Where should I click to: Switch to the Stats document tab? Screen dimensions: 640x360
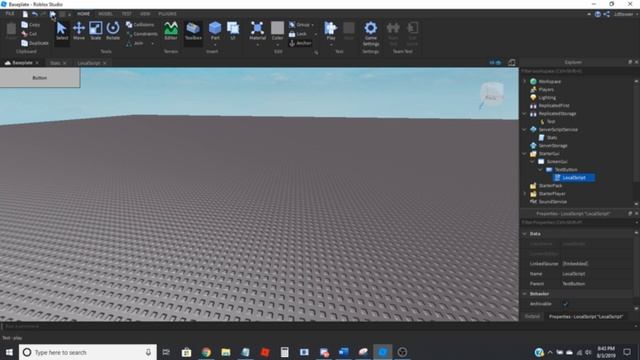[x=55, y=63]
